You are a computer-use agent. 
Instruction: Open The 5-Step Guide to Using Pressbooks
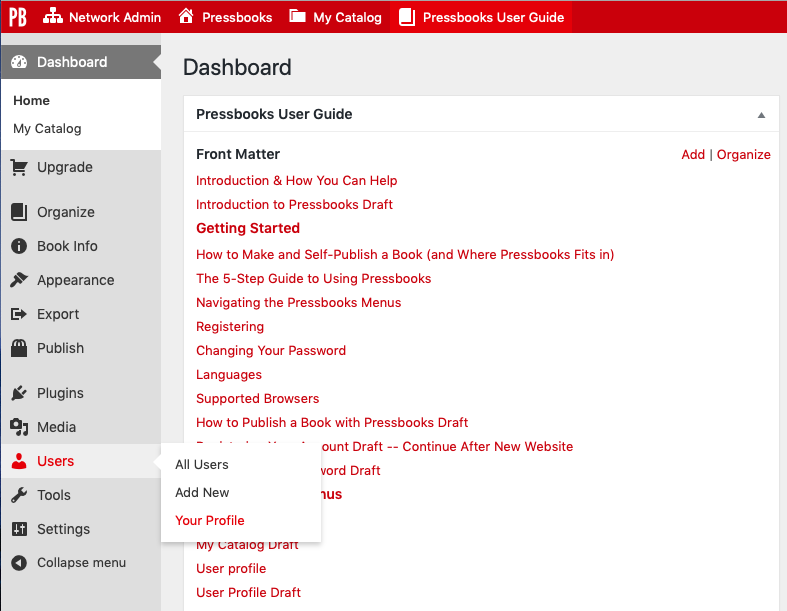[x=314, y=279]
